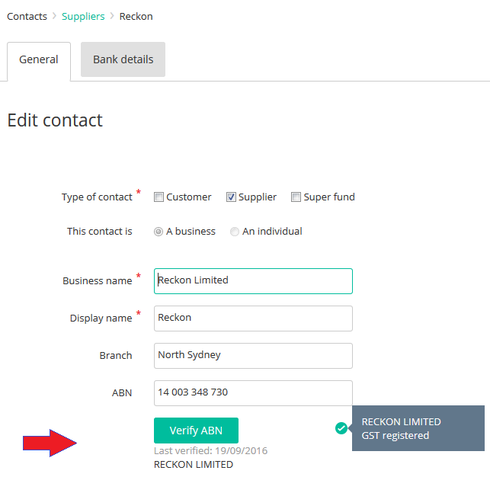The height and width of the screenshot is (477, 490).
Task: Click into the Display name field
Action: (x=253, y=318)
